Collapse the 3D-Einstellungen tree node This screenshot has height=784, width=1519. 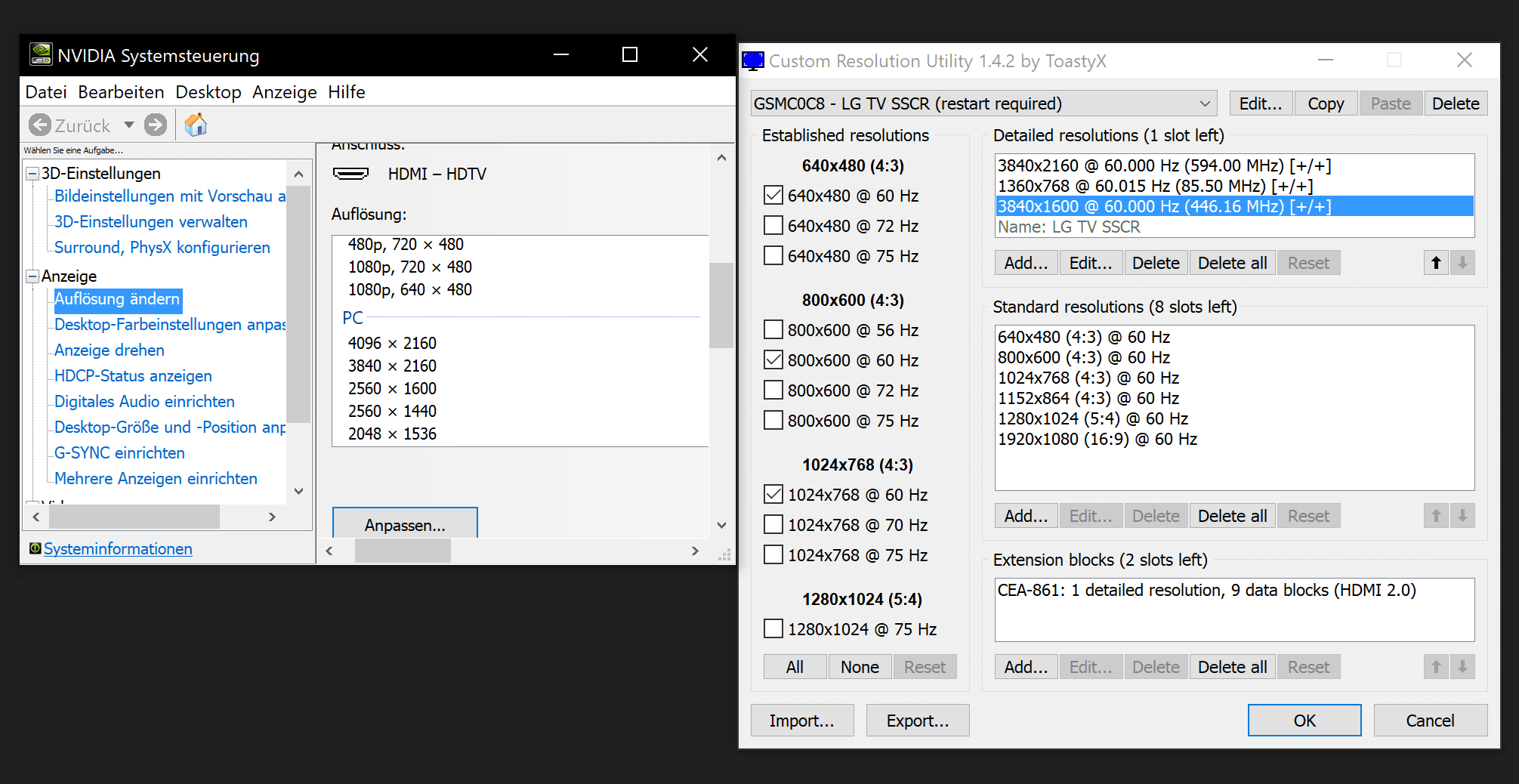tap(32, 174)
